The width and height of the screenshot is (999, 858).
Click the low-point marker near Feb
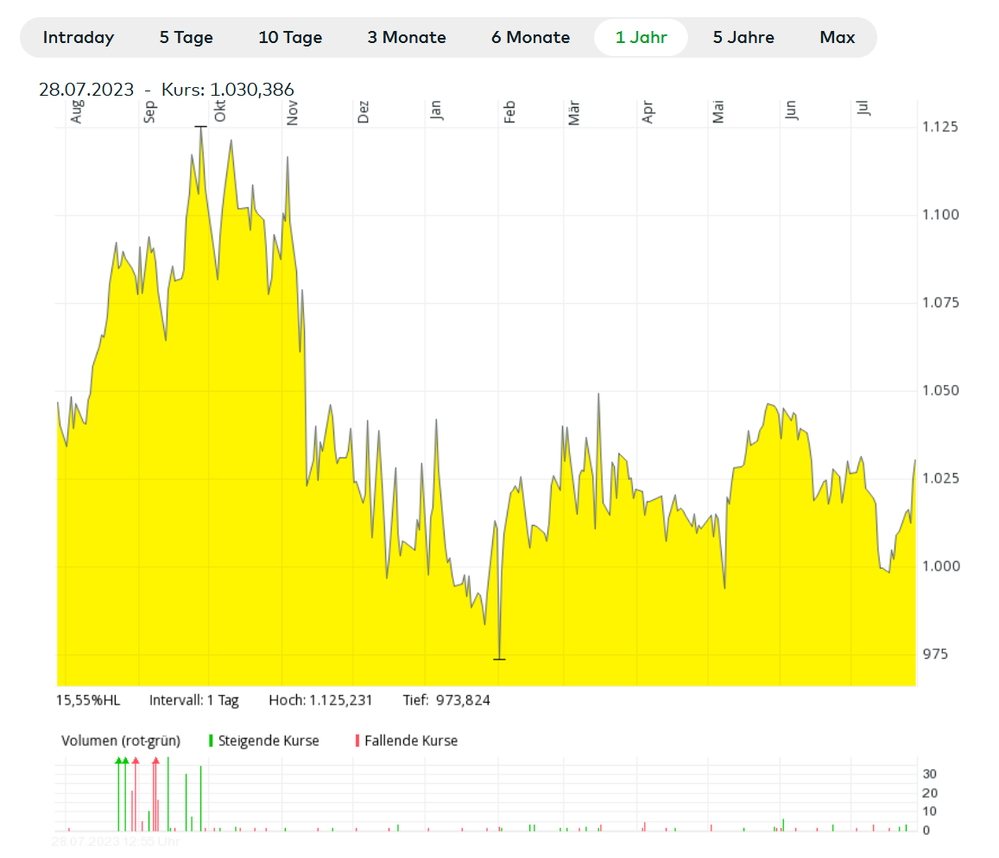[x=500, y=659]
